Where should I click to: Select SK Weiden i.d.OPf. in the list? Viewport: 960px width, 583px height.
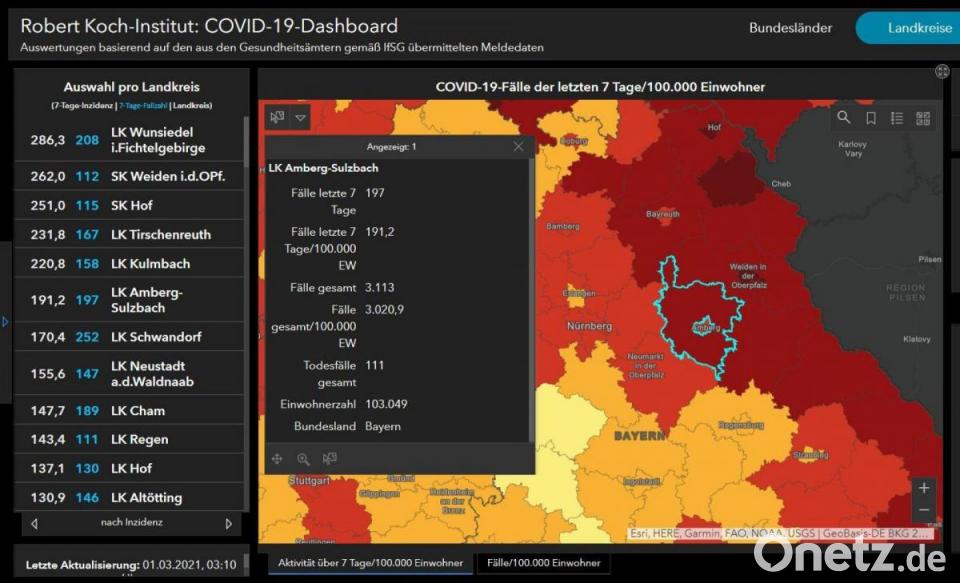coord(129,176)
